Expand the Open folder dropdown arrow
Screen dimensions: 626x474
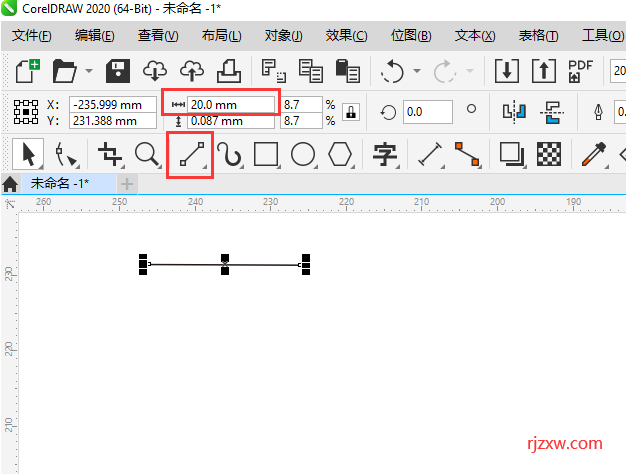89,72
